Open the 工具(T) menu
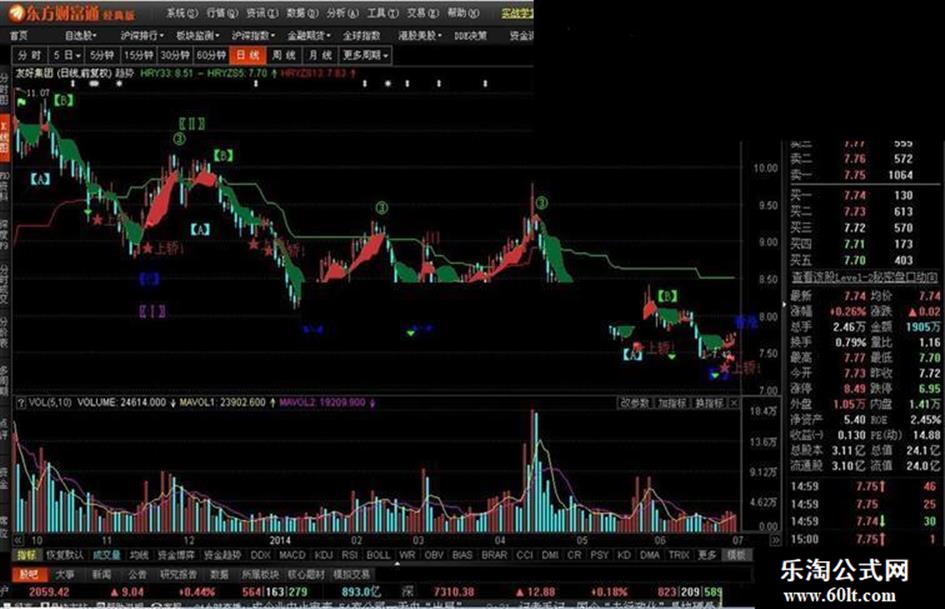945x609 pixels. click(x=383, y=13)
